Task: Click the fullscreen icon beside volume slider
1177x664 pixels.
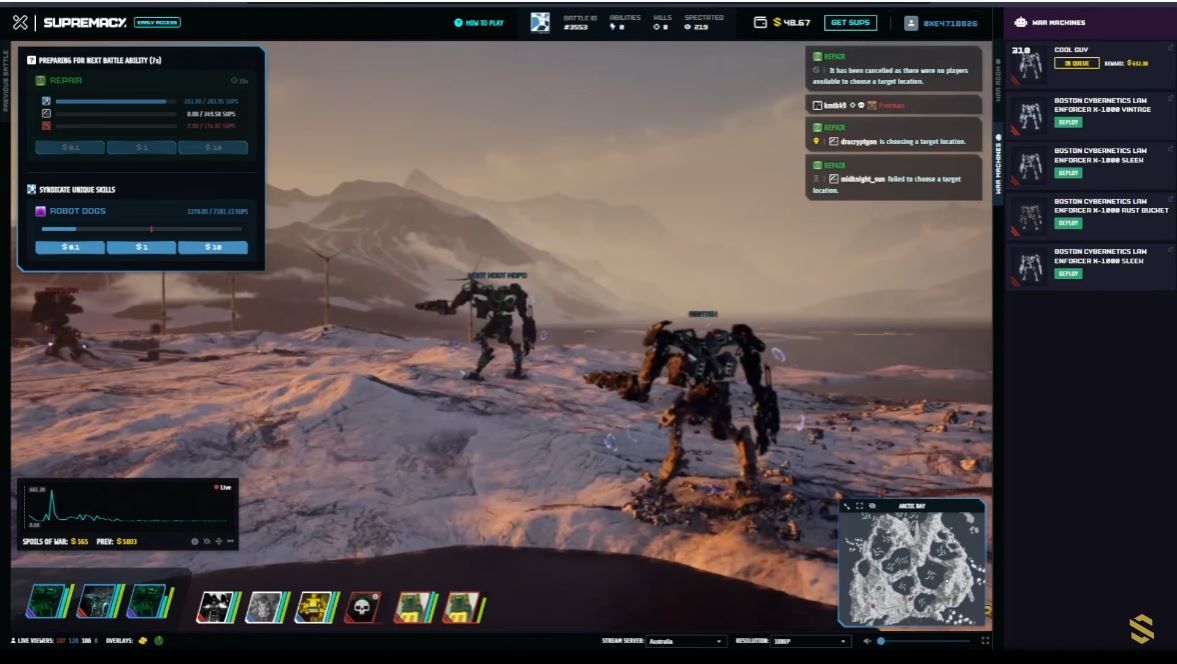Action: pyautogui.click(x=985, y=641)
